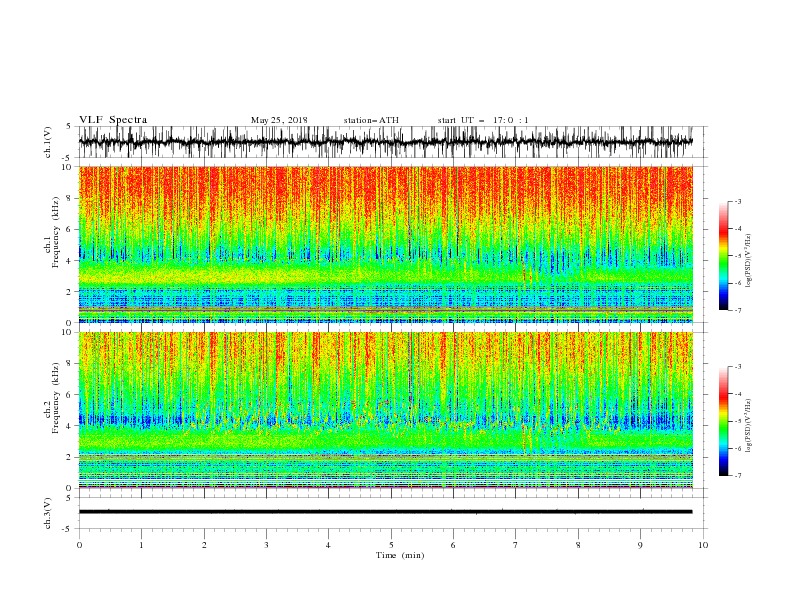Click the 'start UT = 17:0 :1' label
Screen dimensions: 792x612
coord(483,120)
